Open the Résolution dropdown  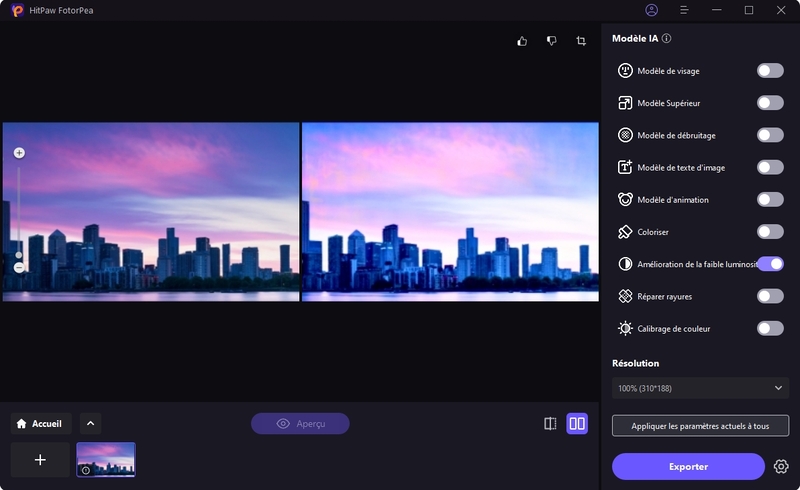[x=700, y=388]
